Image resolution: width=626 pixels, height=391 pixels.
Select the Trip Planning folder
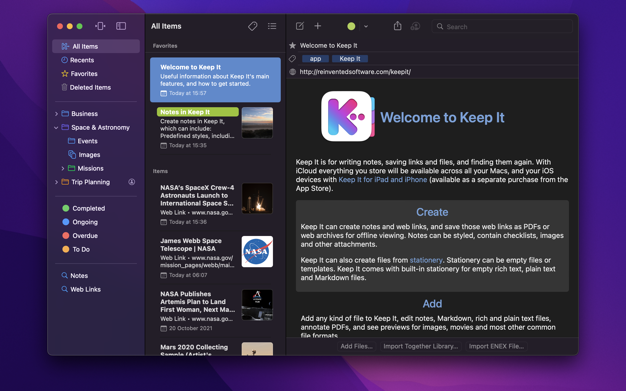coord(90,182)
